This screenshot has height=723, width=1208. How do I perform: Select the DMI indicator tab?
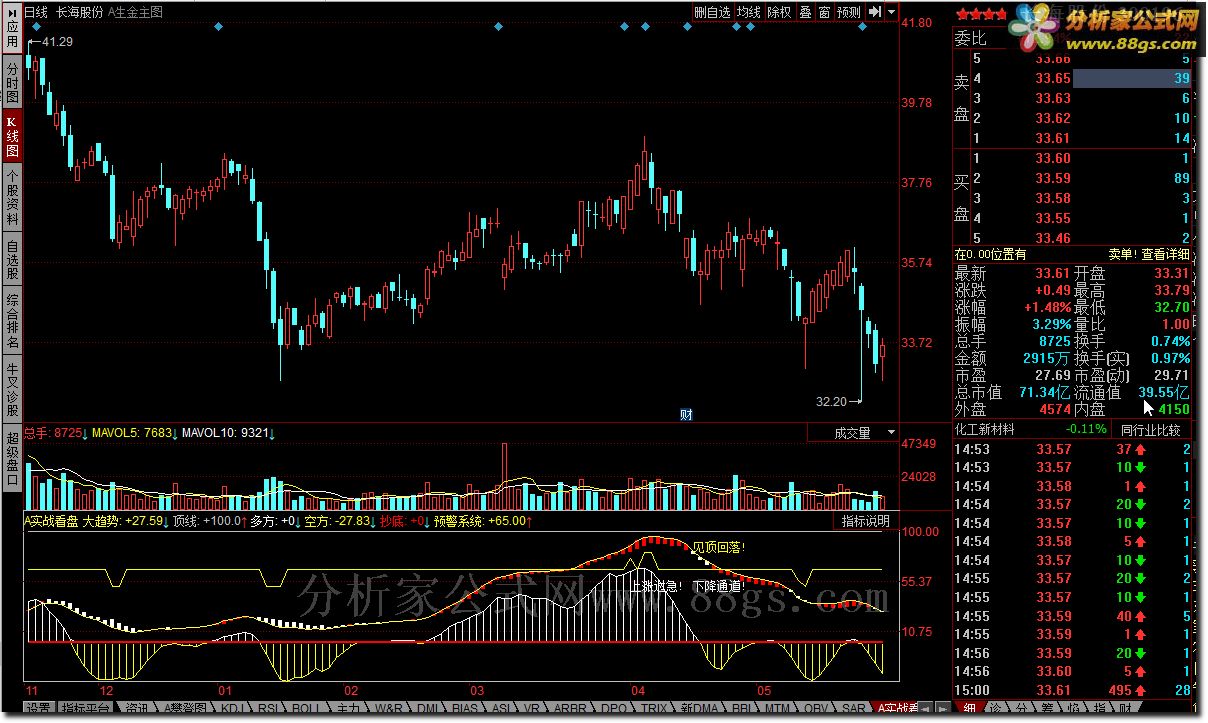tap(429, 709)
